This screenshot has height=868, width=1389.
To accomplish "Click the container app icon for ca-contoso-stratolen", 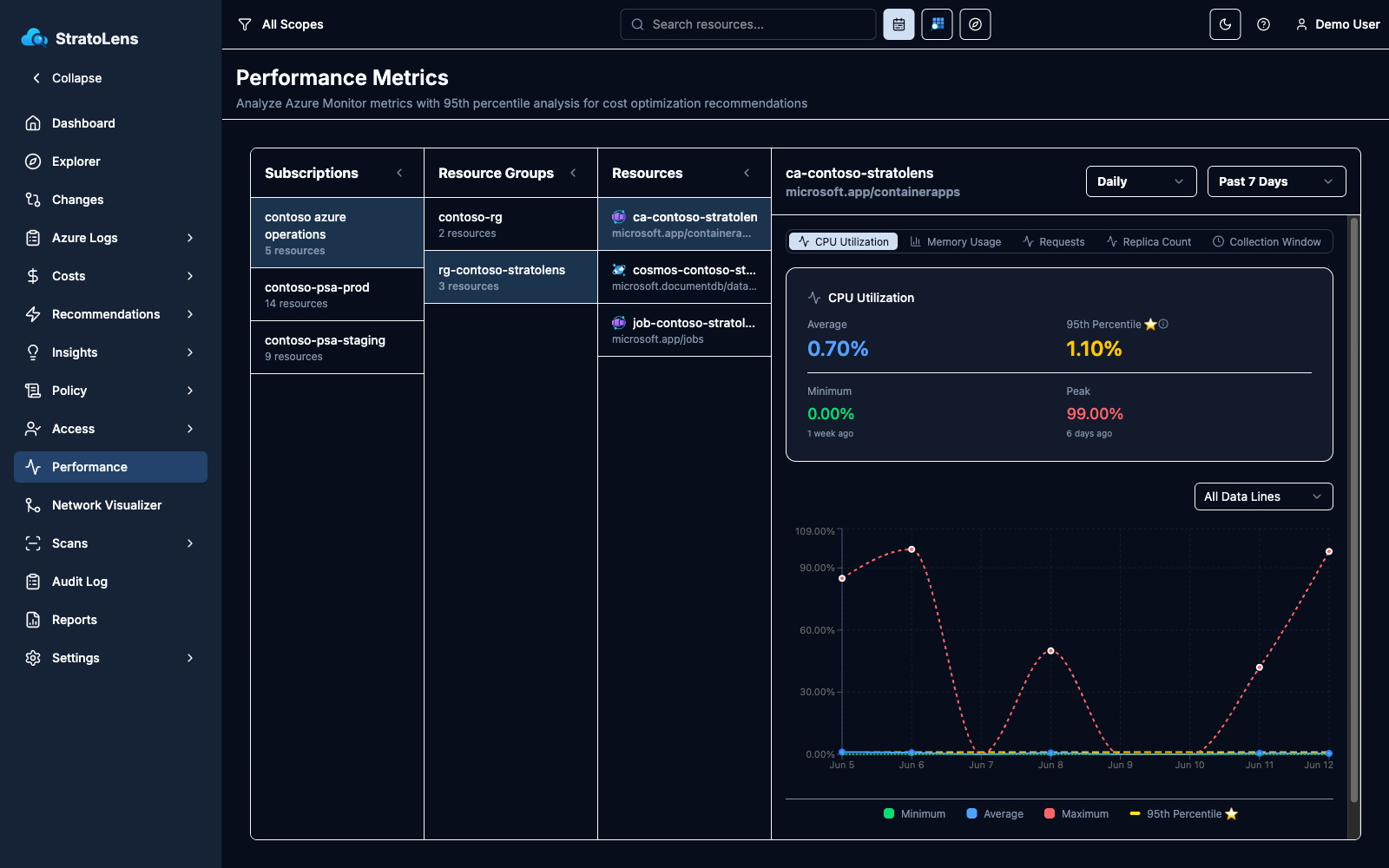I will [619, 217].
